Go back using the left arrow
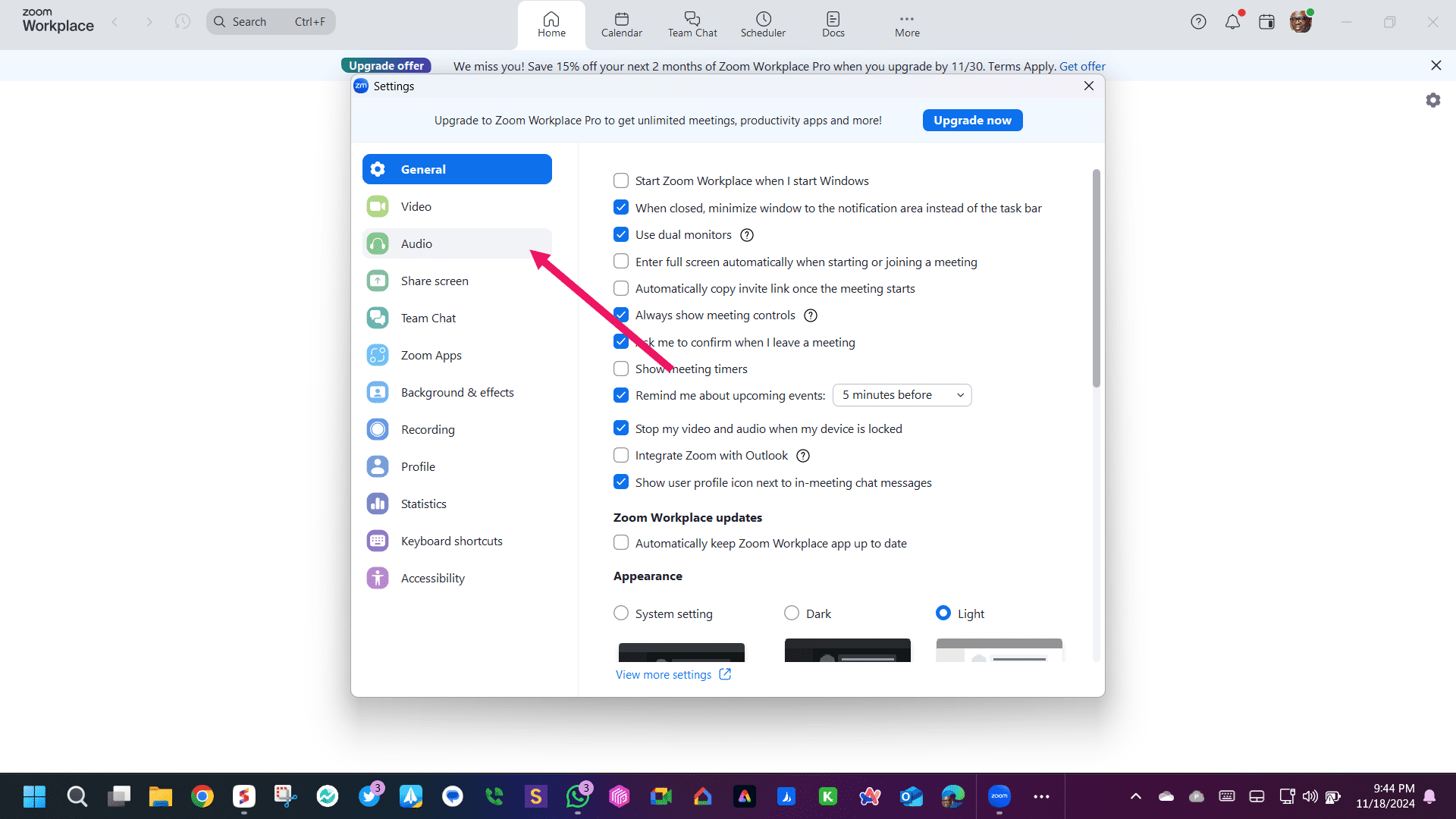 click(115, 22)
